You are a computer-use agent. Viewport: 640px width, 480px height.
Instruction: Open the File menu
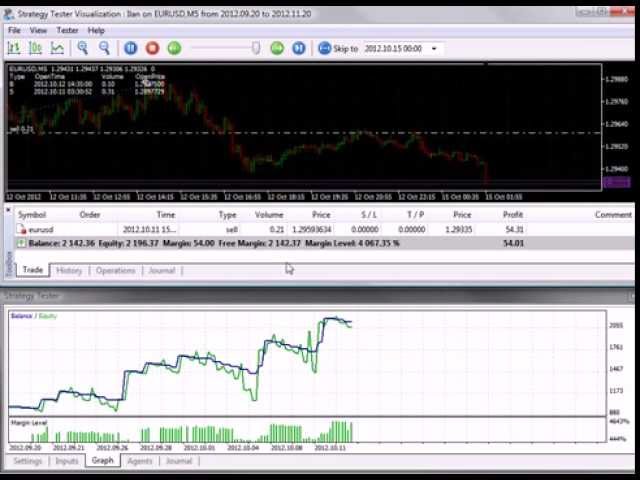pos(14,31)
